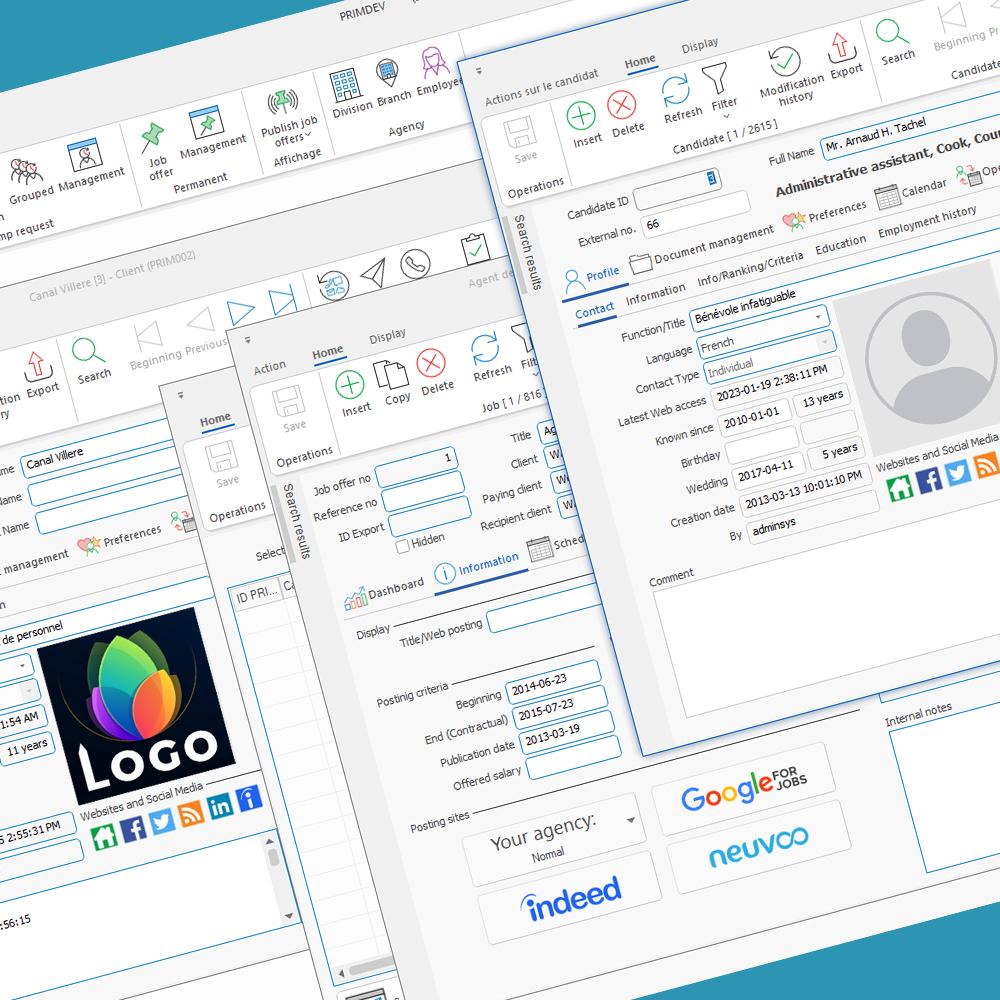
Task: Click Offered salary field
Action: tap(573, 758)
